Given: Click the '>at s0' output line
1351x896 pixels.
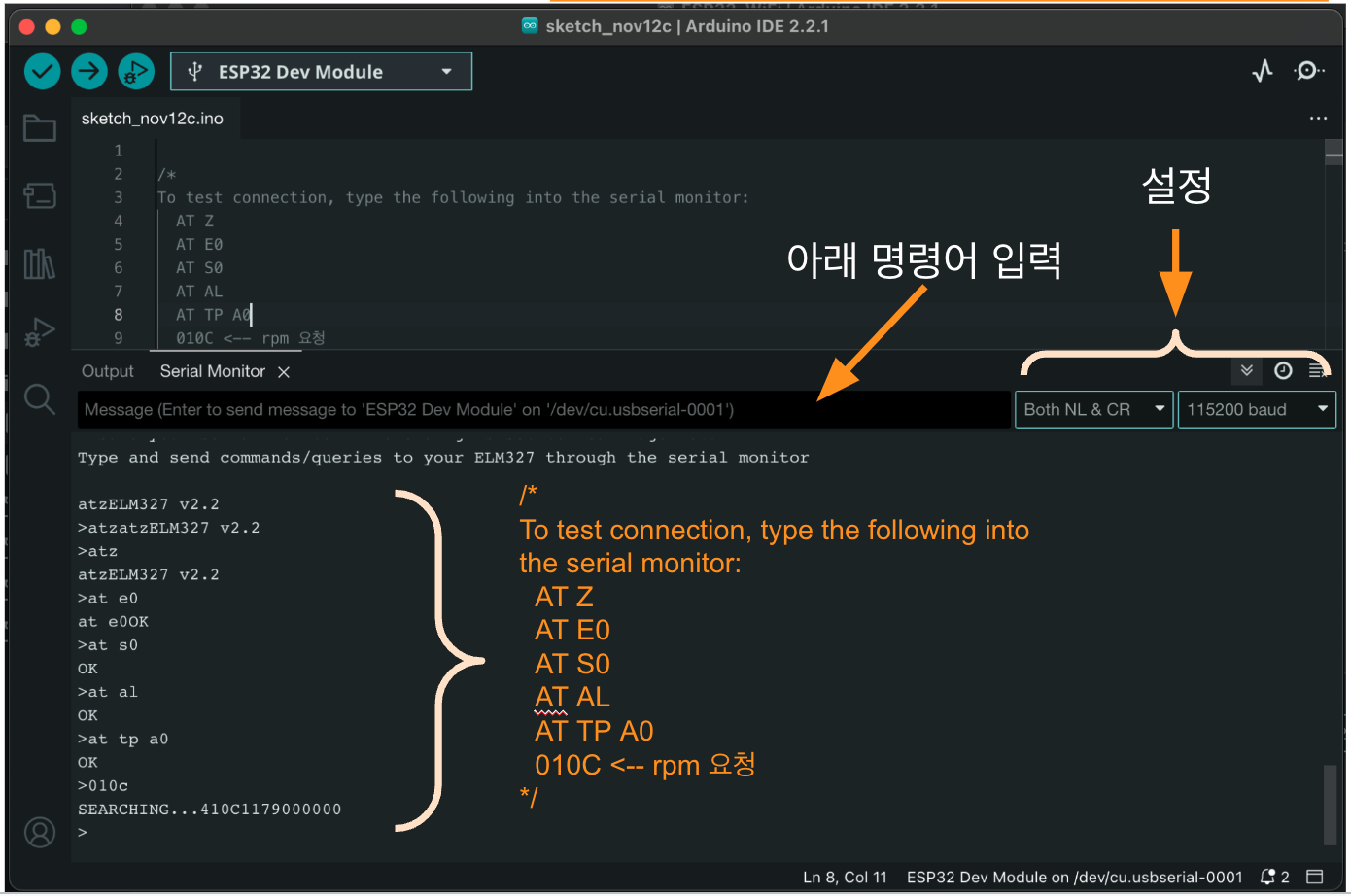Looking at the screenshot, I should coord(108,645).
